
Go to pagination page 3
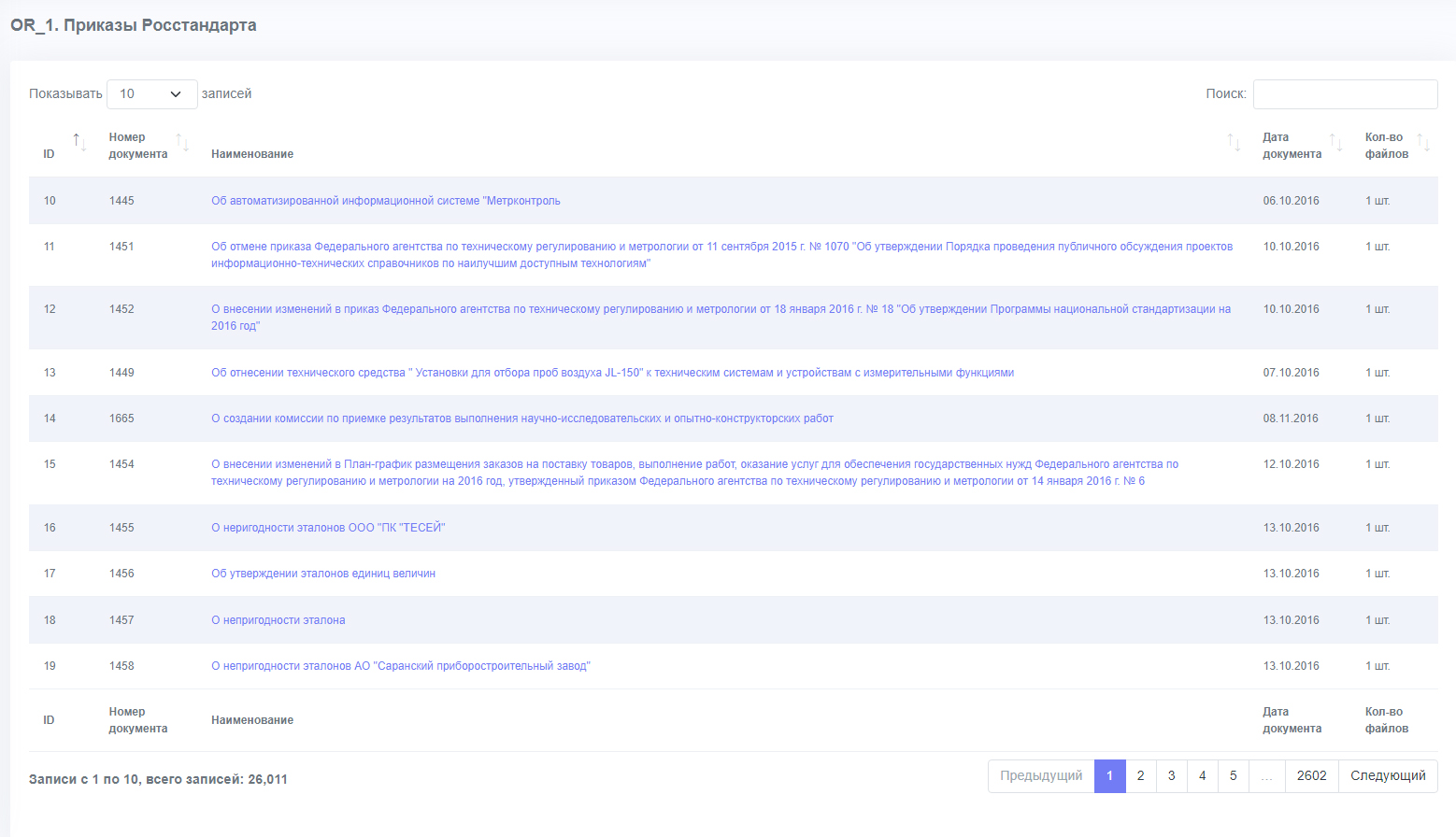(x=1171, y=776)
